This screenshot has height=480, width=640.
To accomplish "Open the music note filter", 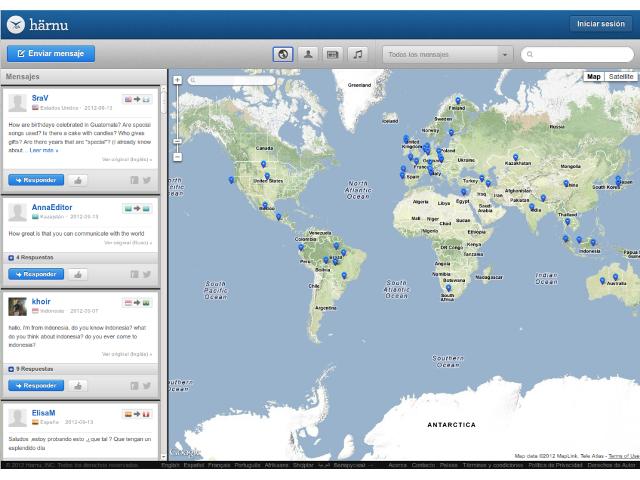I will [358, 54].
